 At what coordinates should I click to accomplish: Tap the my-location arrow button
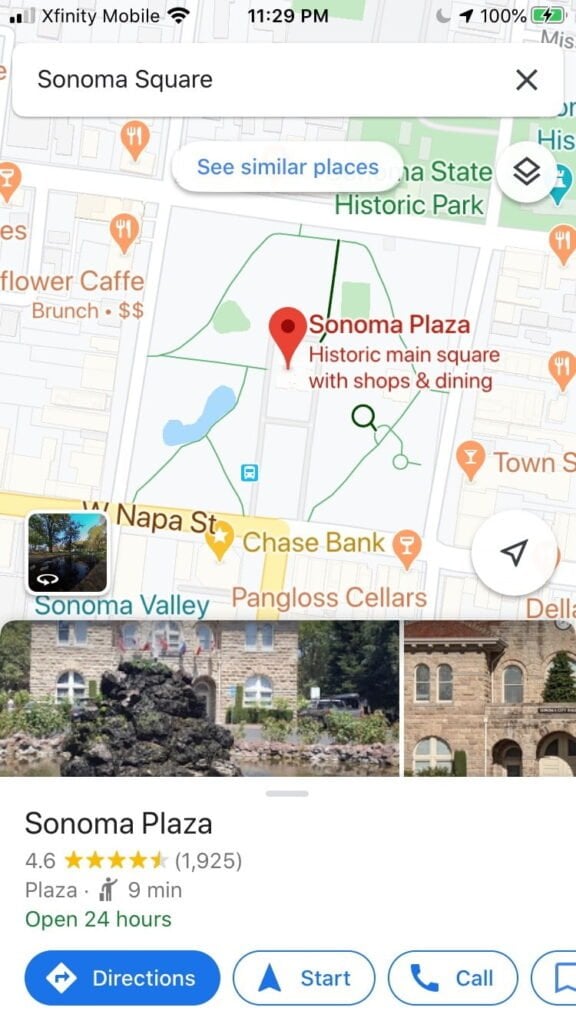click(514, 552)
